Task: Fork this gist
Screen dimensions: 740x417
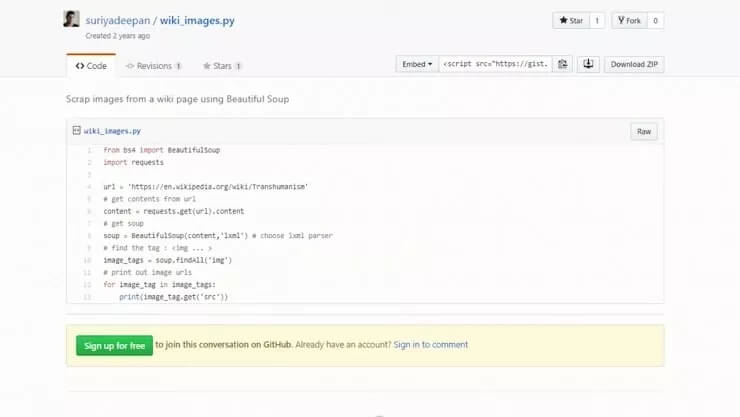Action: pyautogui.click(x=628, y=20)
